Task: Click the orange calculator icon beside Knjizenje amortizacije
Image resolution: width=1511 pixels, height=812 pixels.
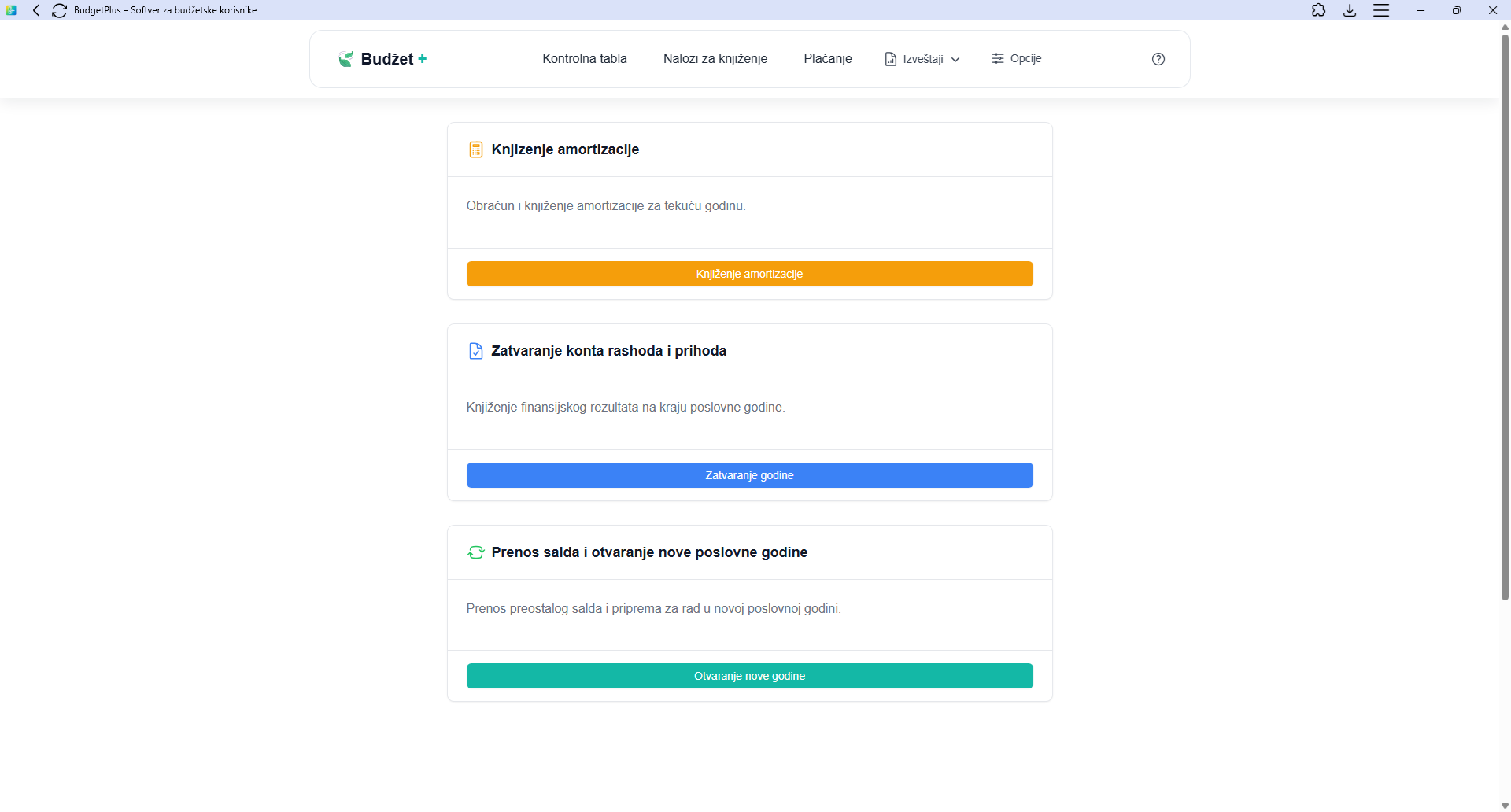Action: (x=475, y=149)
